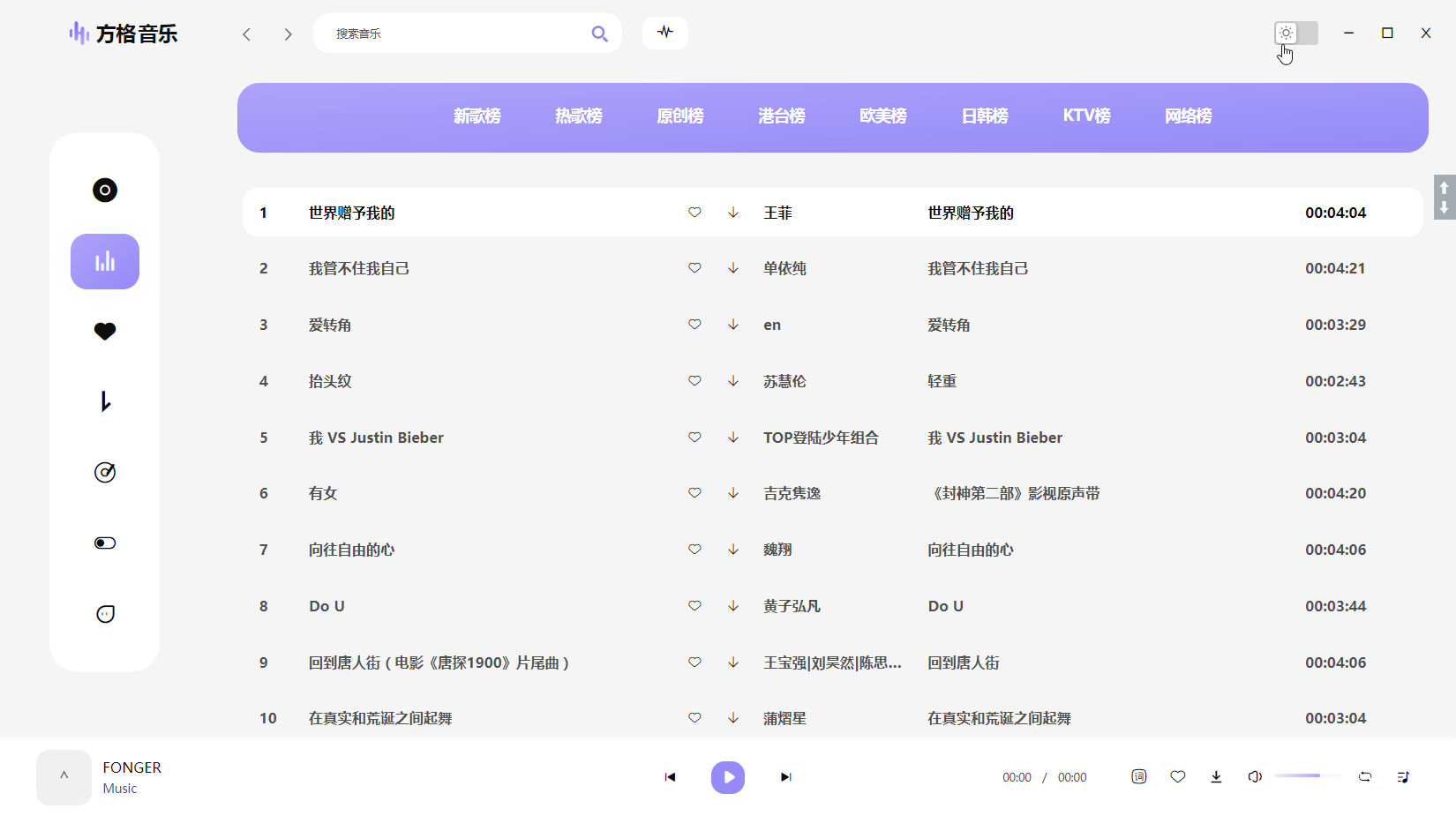
Task: Toggle the light/dark theme switch
Action: 1296,34
